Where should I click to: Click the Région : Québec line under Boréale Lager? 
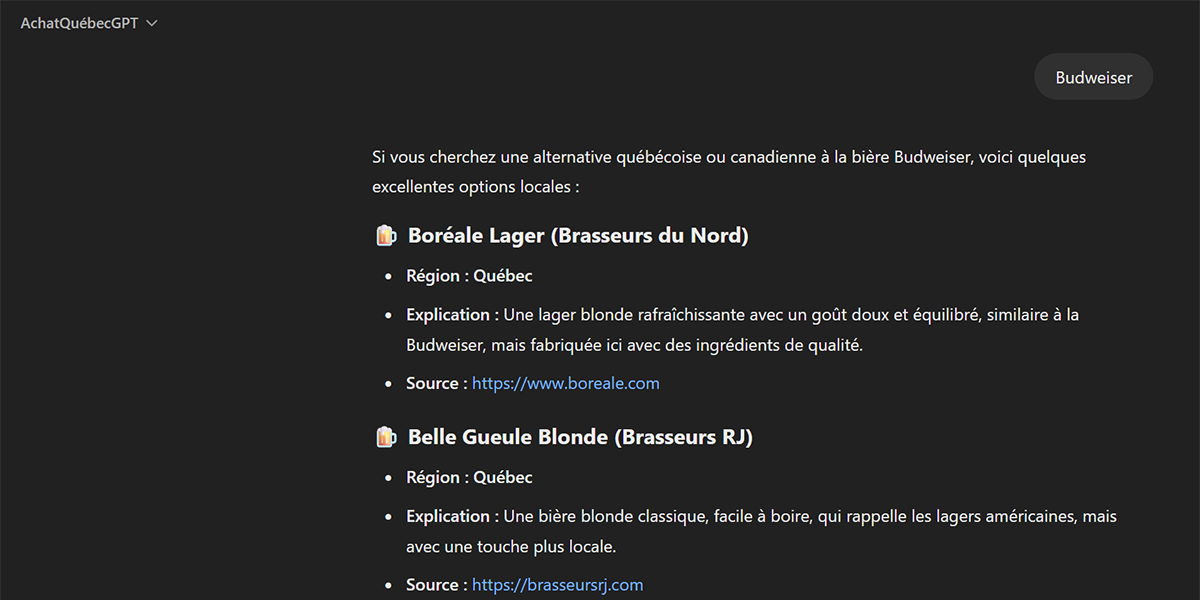(x=469, y=276)
